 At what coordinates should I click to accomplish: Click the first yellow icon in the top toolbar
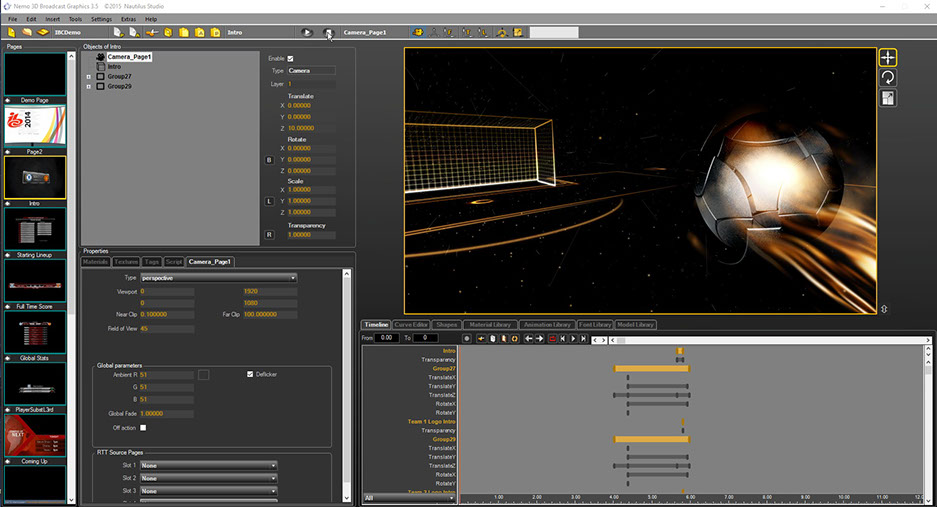click(x=12, y=32)
